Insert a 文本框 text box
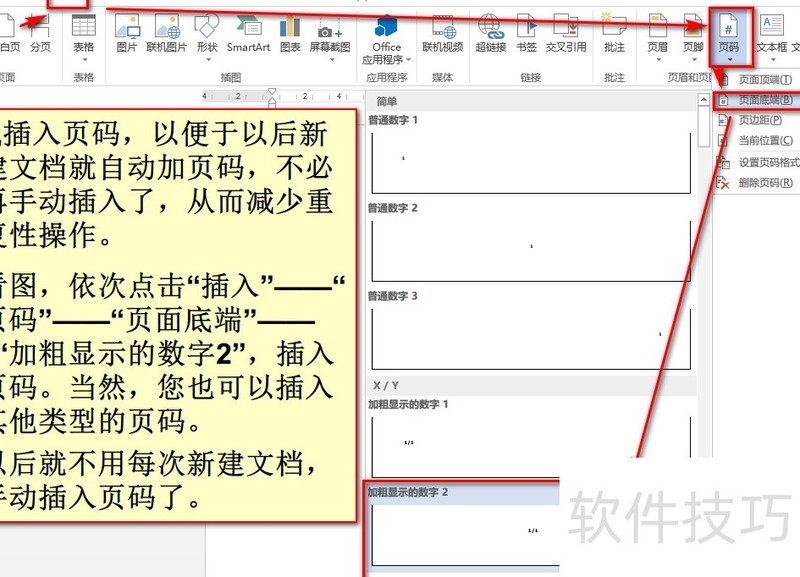 point(771,37)
